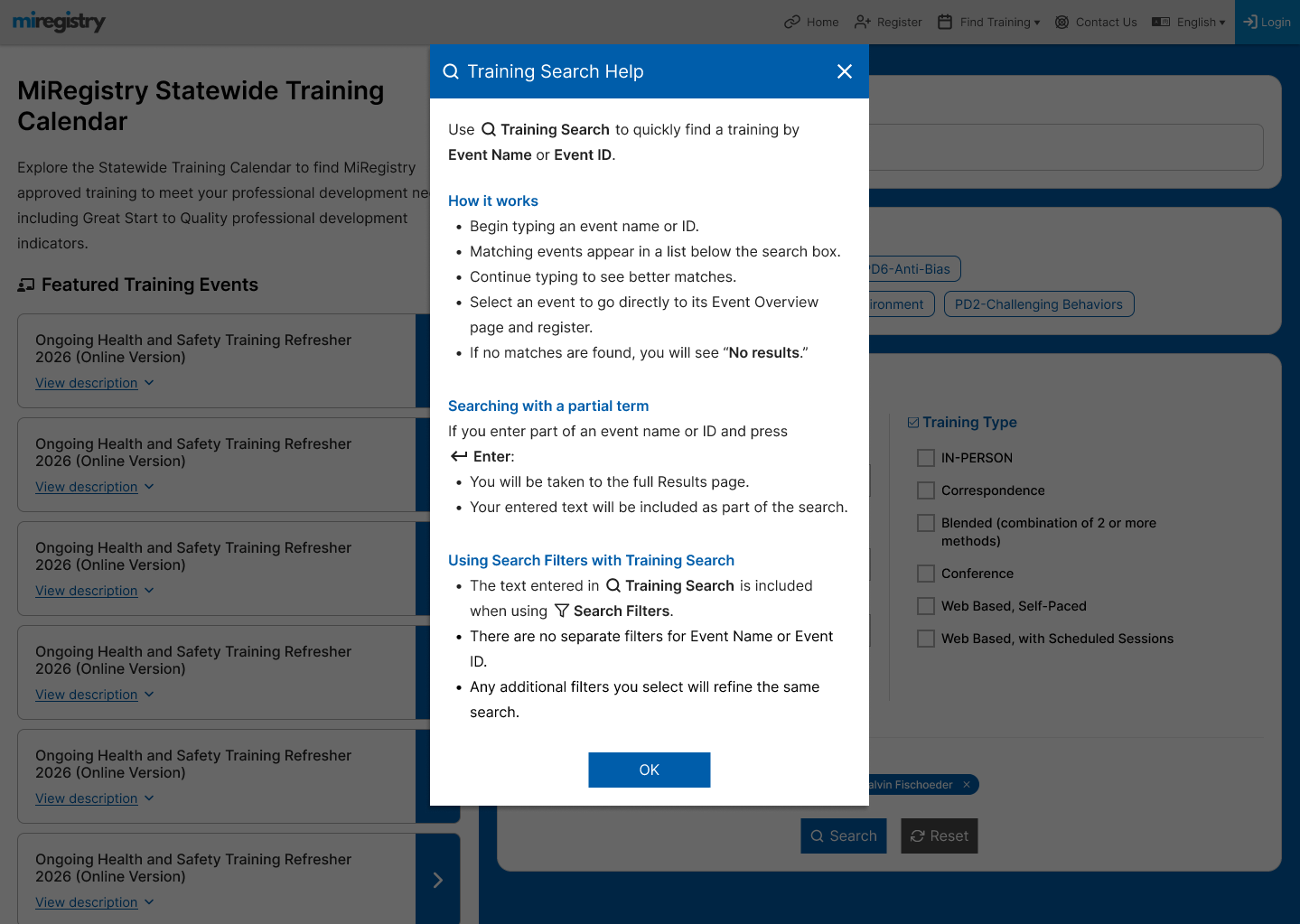The image size is (1300, 924).
Task: Click the magnifier icon in Training Search Help header
Action: click(451, 70)
